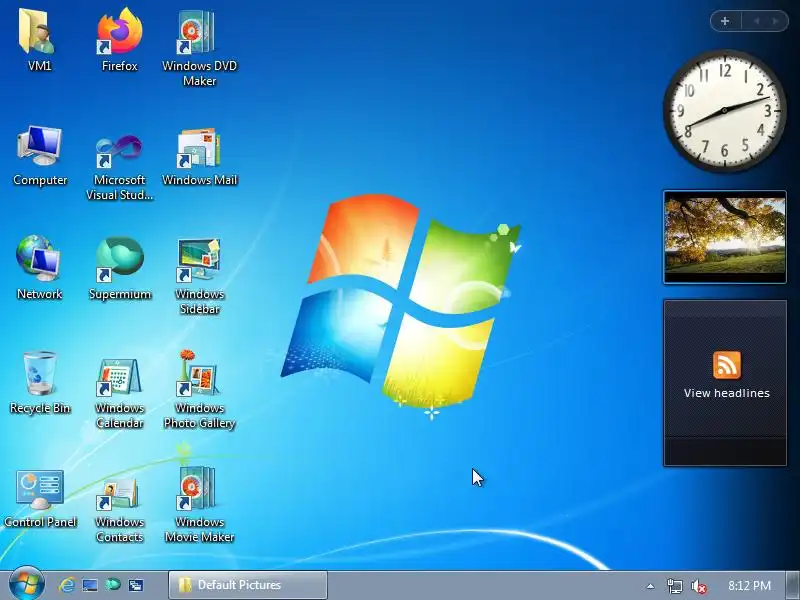800x600 pixels.
Task: Click the analog clock gadget
Action: 724,111
